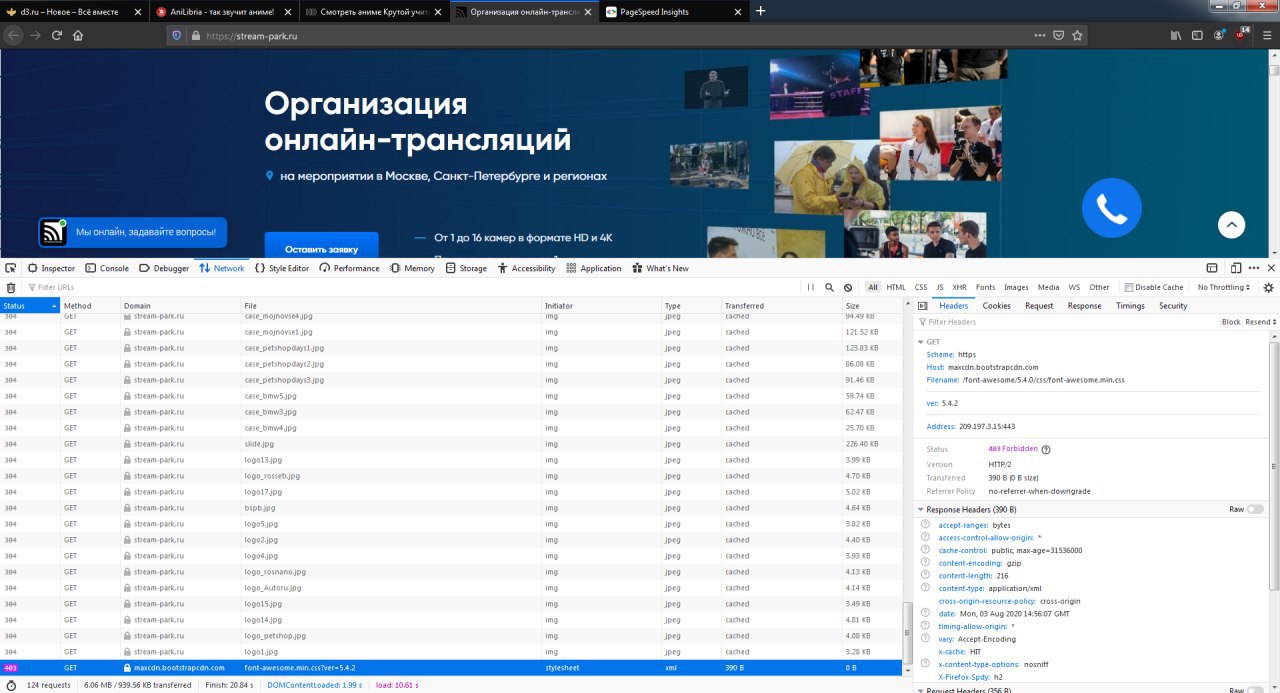Open the Timings tab in request details
Screen dimensions: 1280x693
pos(1130,306)
